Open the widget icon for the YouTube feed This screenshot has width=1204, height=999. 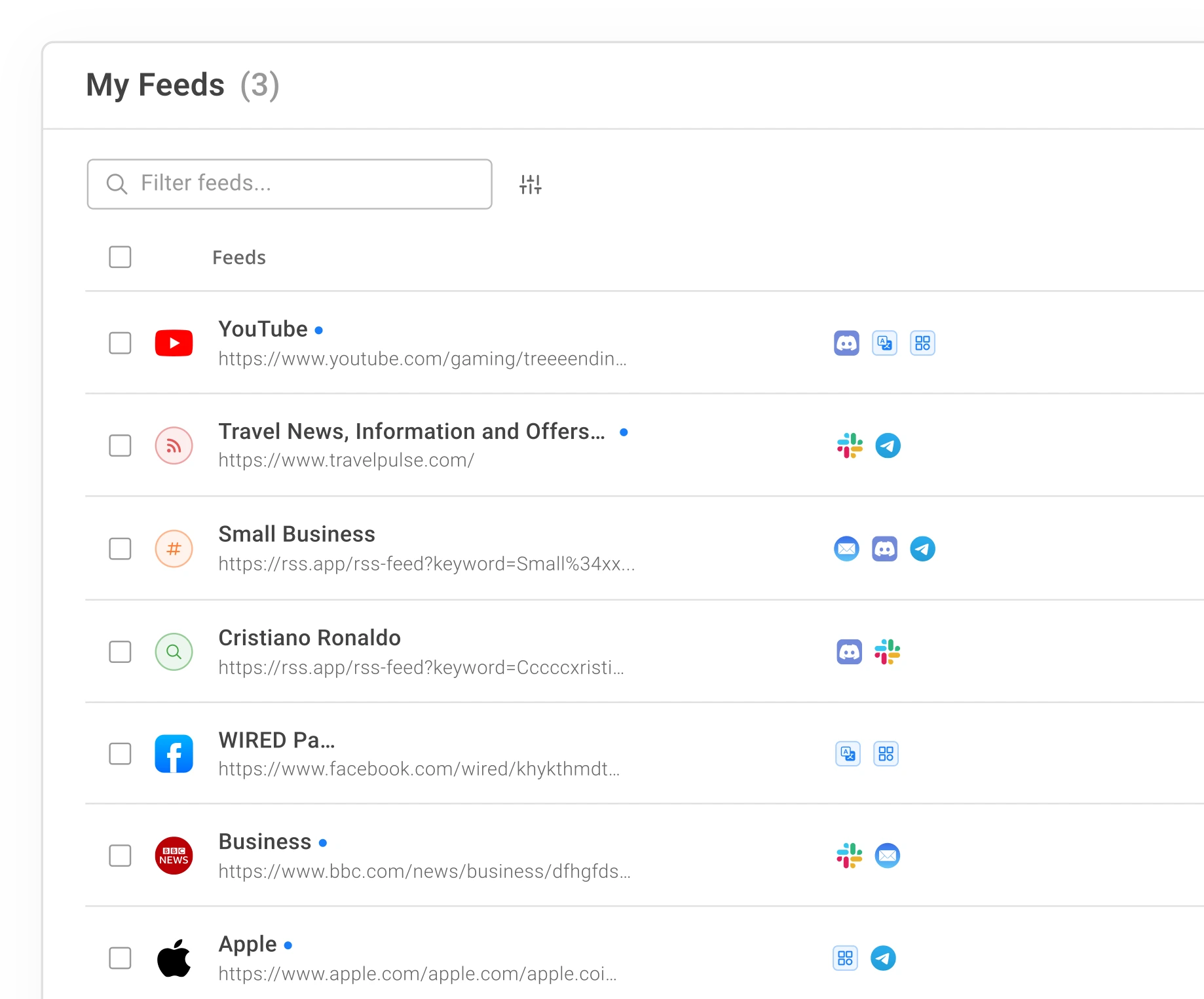[922, 343]
